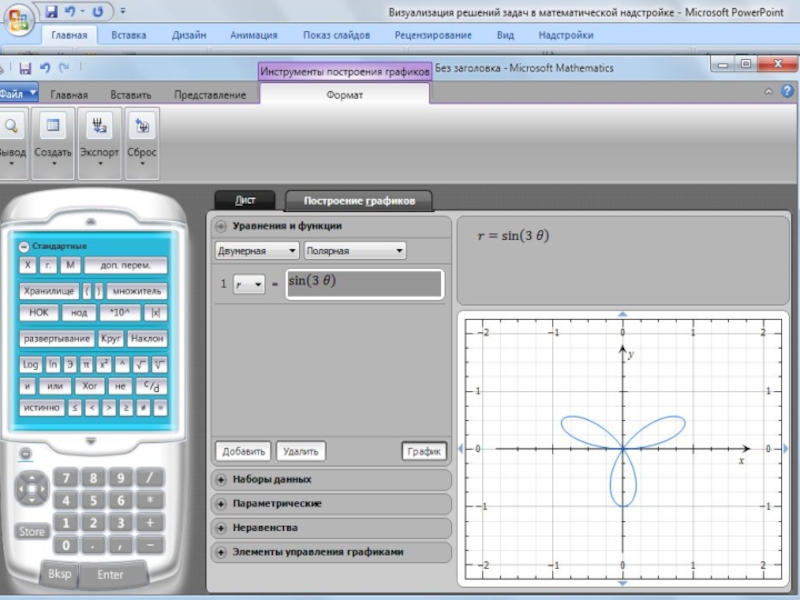Redo in the Microsoft Mathematics title bar
The image size is (800, 600).
[x=64, y=67]
